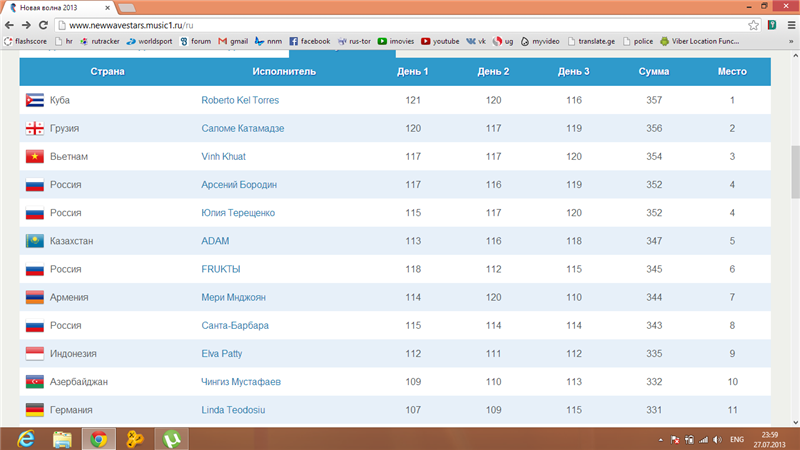Screen dimensions: 800x450
Task: Reload the page with the refresh icon
Action: point(43,25)
